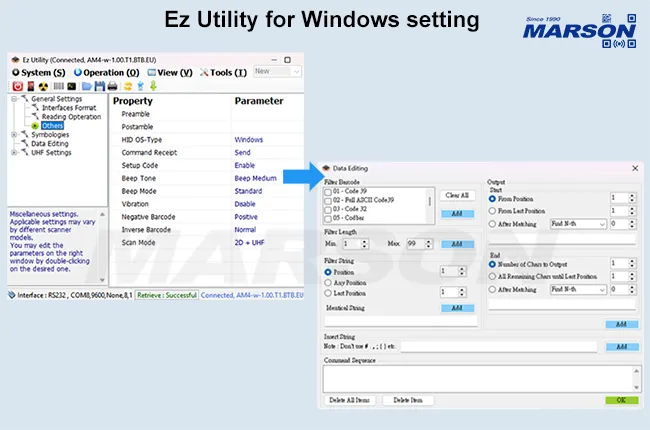Click the Identical String input field
Image resolution: width=650 pixels, height=430 pixels.
click(x=400, y=321)
